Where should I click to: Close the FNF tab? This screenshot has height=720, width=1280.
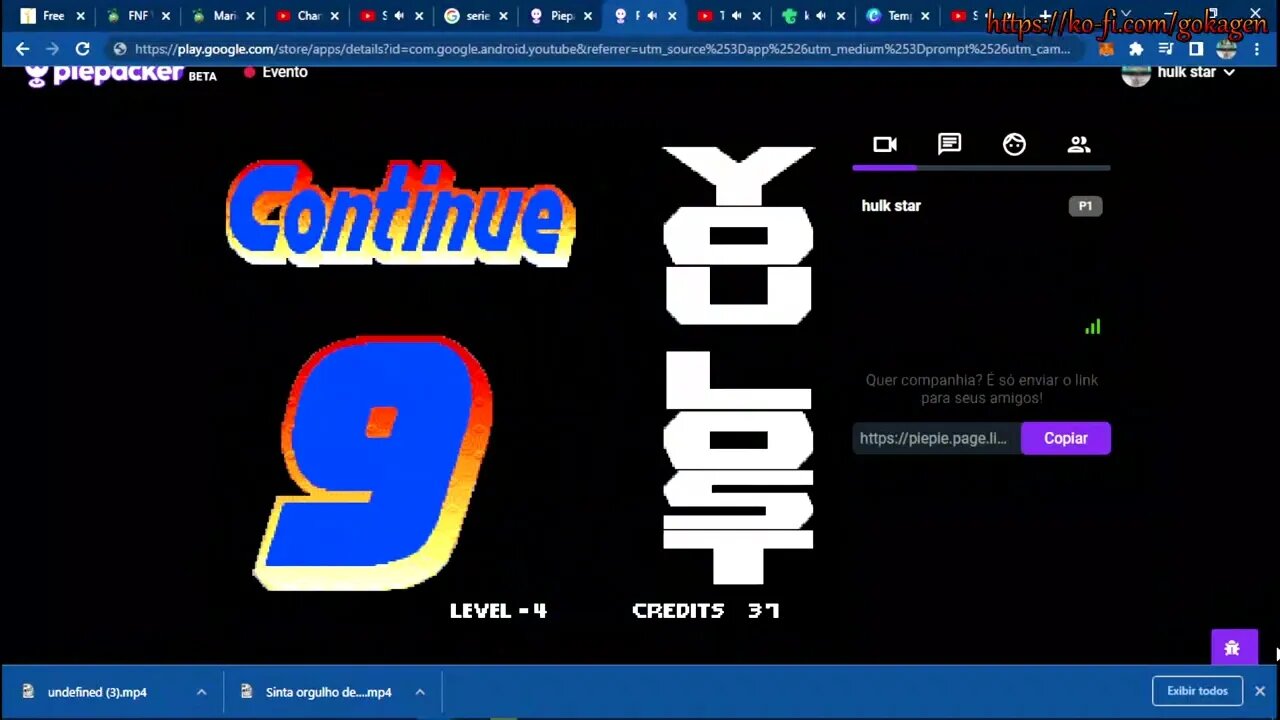pos(165,16)
